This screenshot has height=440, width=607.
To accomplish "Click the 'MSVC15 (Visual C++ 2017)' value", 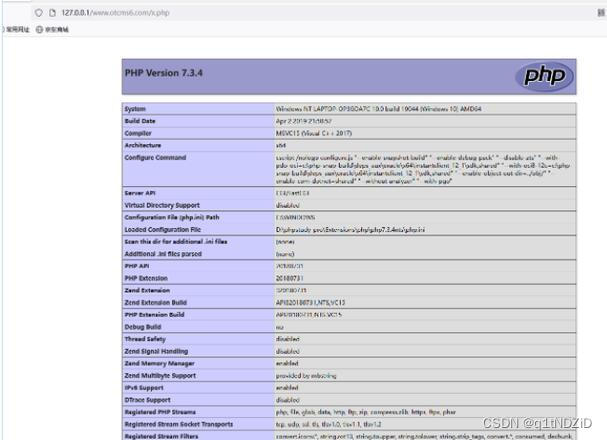I will 314,133.
